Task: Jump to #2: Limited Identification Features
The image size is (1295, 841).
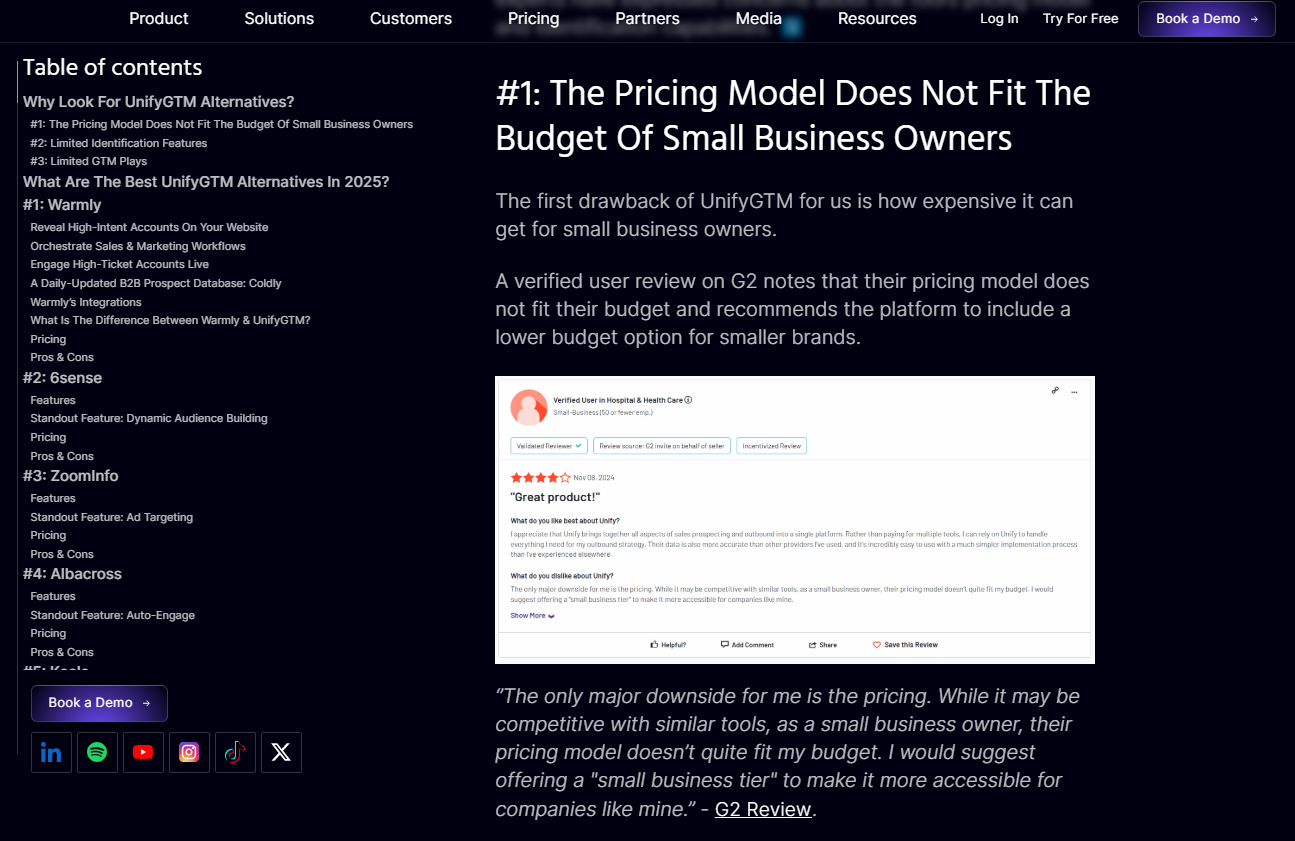Action: click(x=119, y=143)
